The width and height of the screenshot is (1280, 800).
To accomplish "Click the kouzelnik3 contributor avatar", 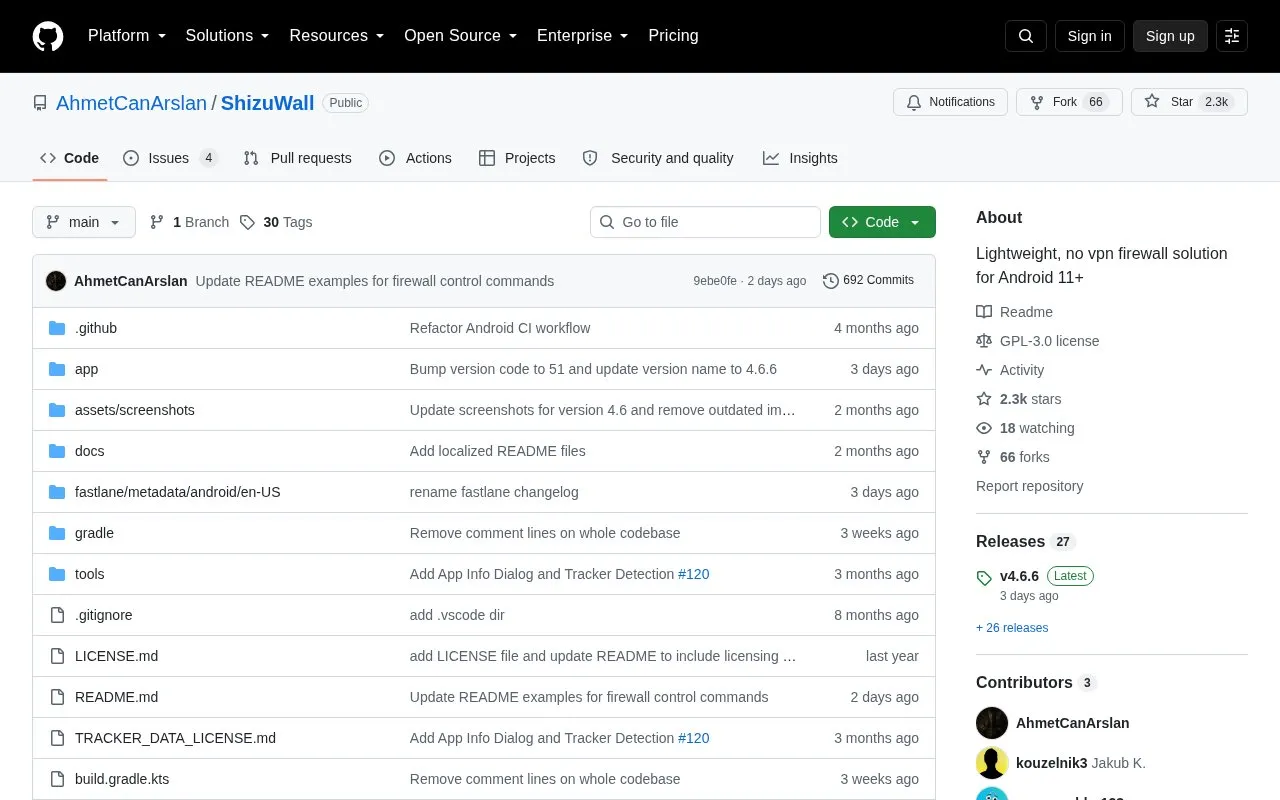I will [x=992, y=763].
